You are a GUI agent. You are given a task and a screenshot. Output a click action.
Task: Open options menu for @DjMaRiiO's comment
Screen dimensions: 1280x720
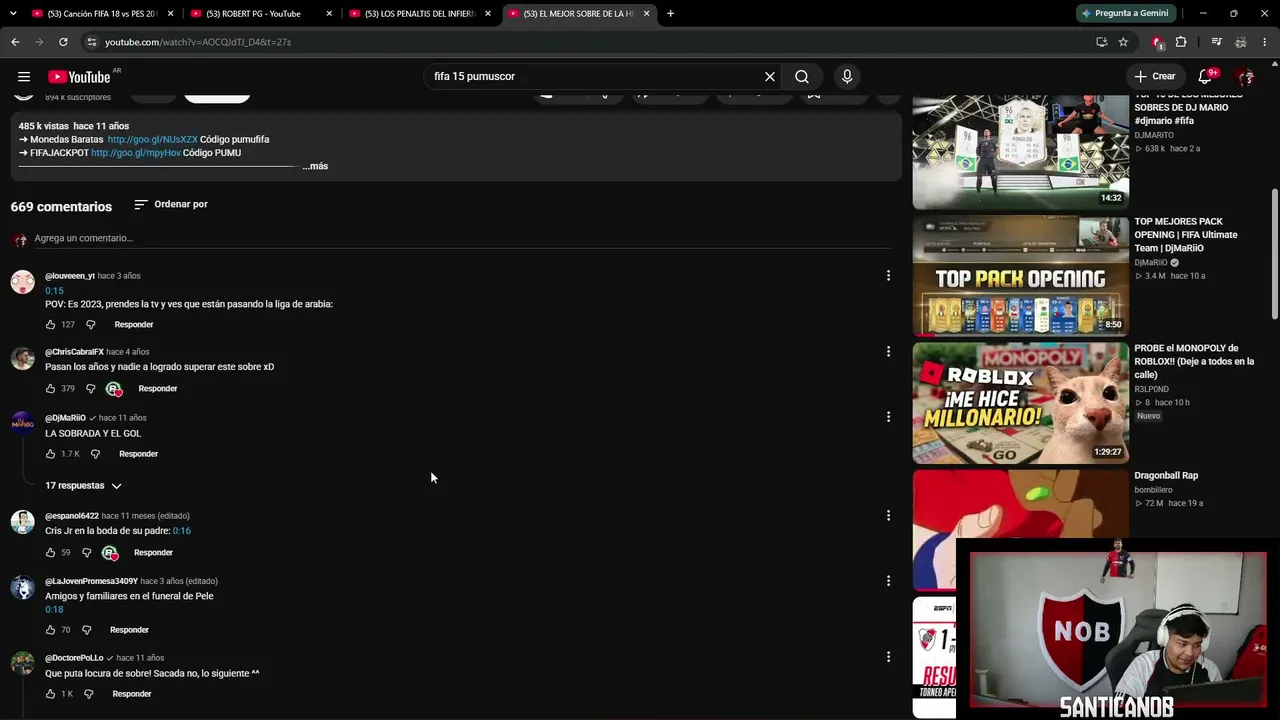tap(888, 417)
